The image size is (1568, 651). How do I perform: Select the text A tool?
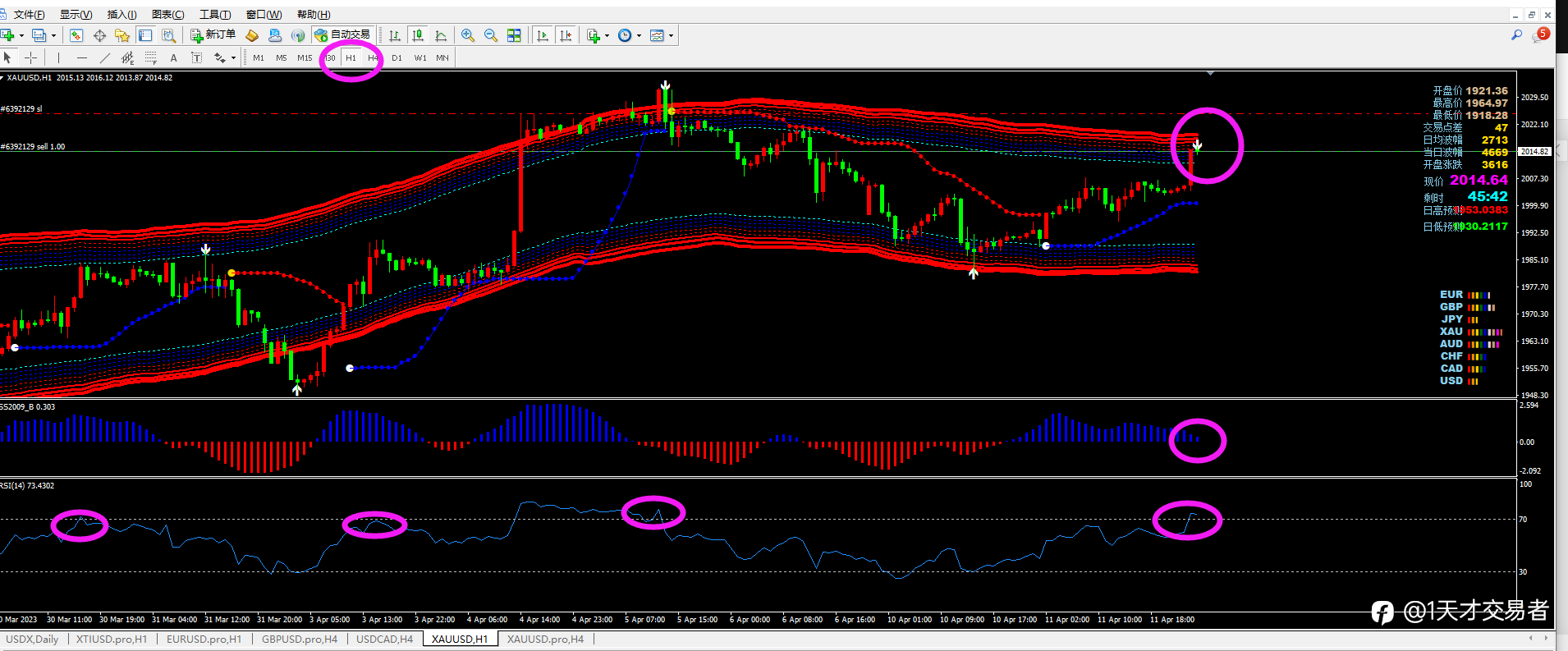(173, 57)
